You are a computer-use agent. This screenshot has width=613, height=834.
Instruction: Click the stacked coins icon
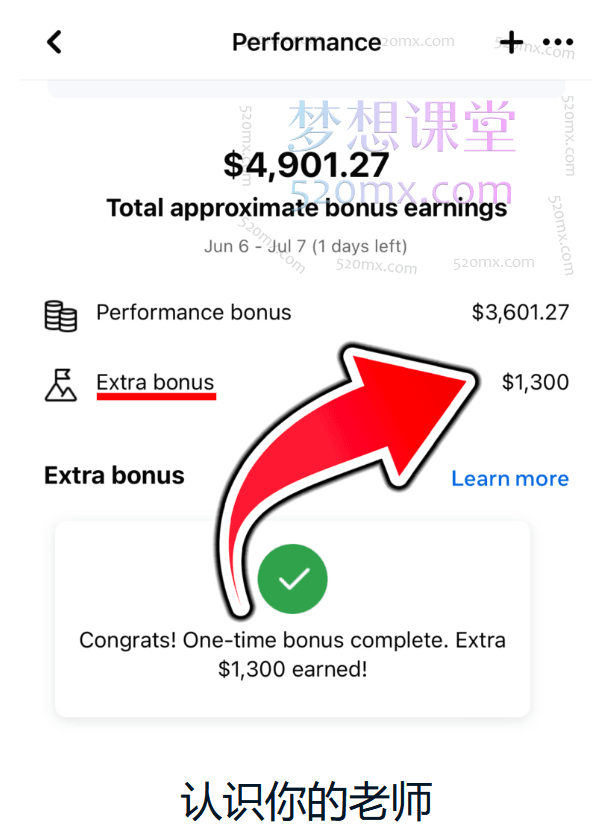[x=61, y=315]
